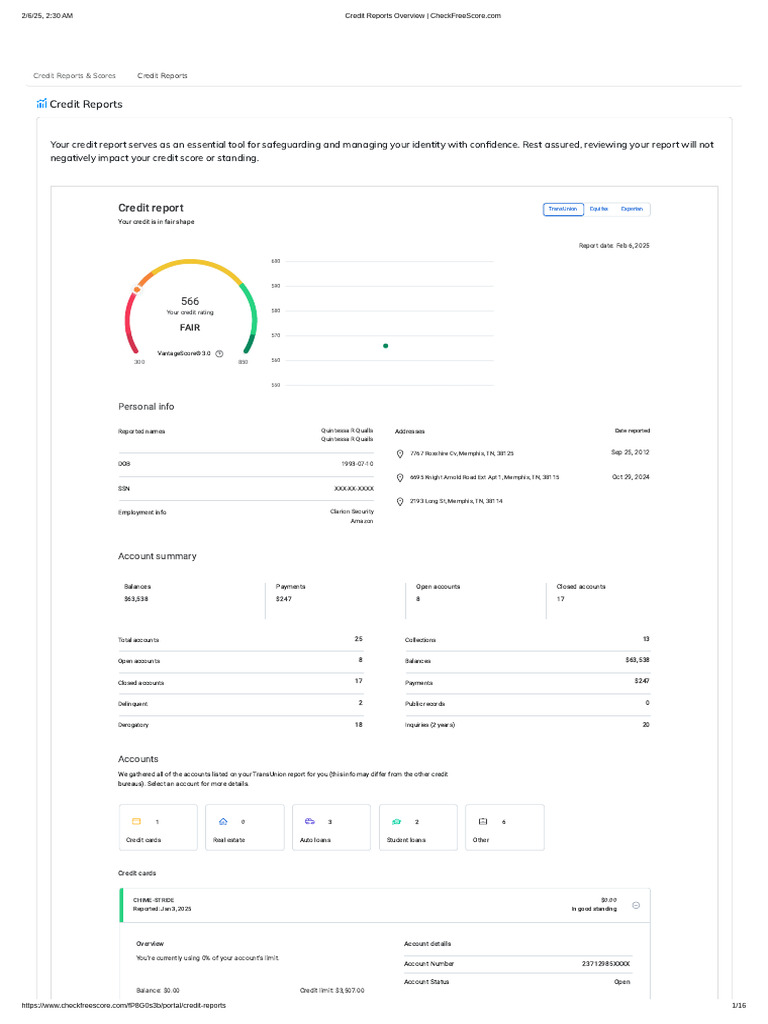The image size is (768, 1024).
Task: Switch to the Experian bureau report
Action: tap(632, 209)
